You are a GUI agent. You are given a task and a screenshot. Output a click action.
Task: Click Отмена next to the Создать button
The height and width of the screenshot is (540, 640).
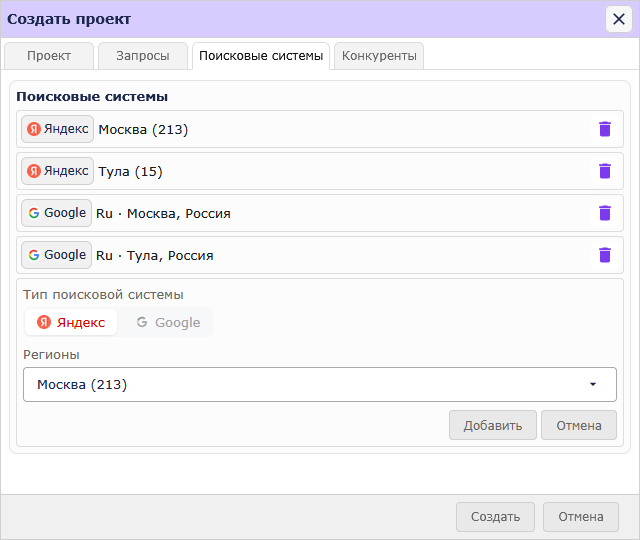581,517
